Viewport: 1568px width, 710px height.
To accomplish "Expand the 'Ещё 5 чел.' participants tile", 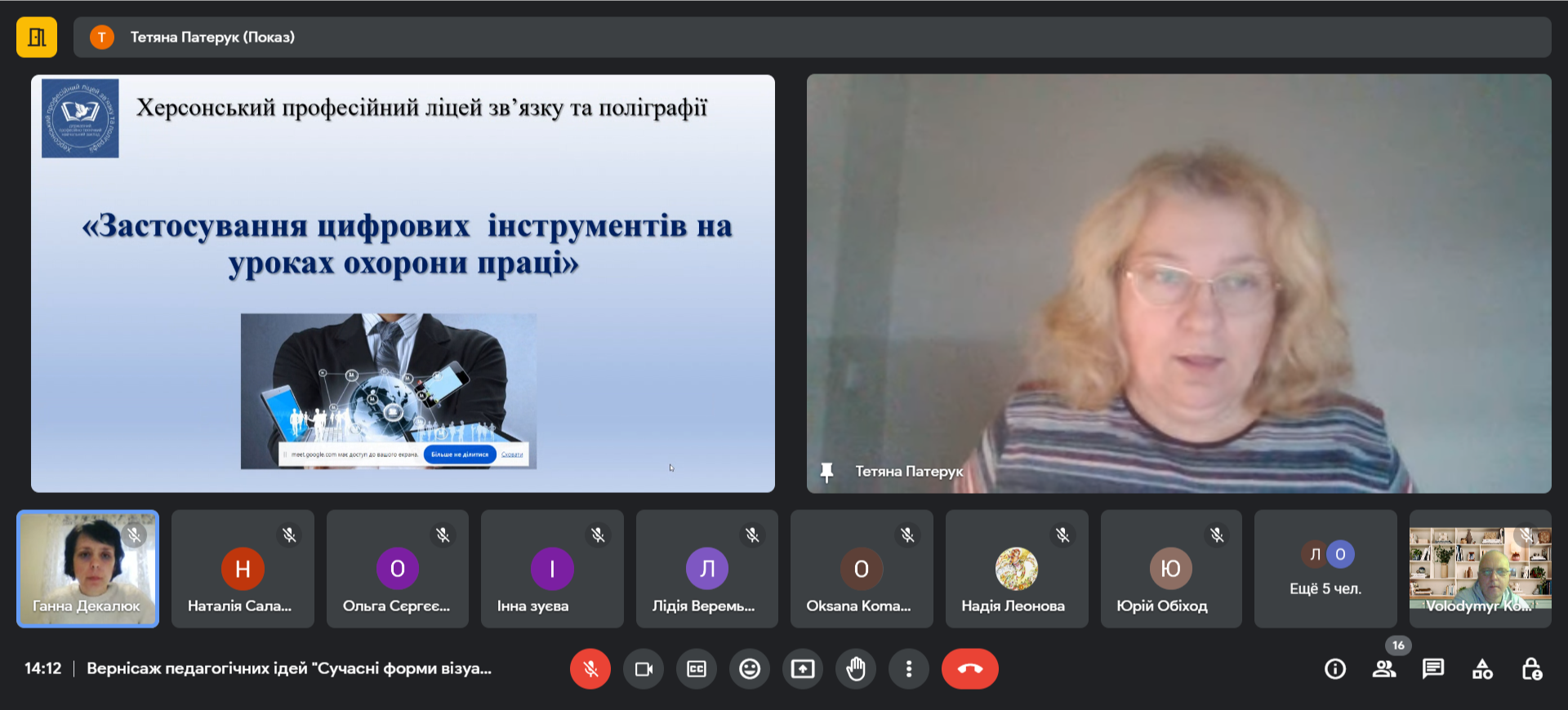I will click(x=1325, y=569).
